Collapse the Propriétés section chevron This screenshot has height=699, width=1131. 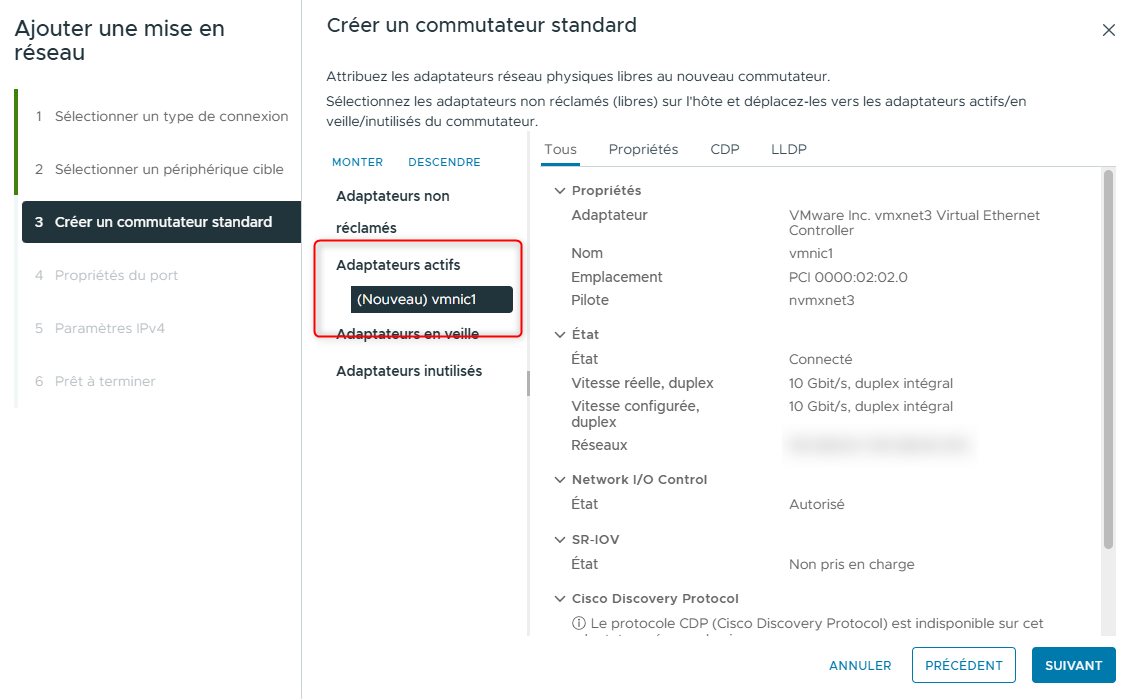[x=560, y=190]
